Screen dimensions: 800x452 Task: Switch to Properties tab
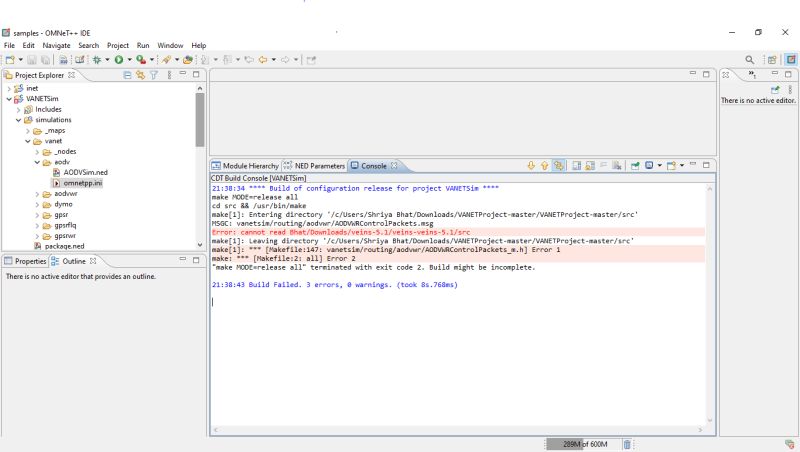[25, 261]
